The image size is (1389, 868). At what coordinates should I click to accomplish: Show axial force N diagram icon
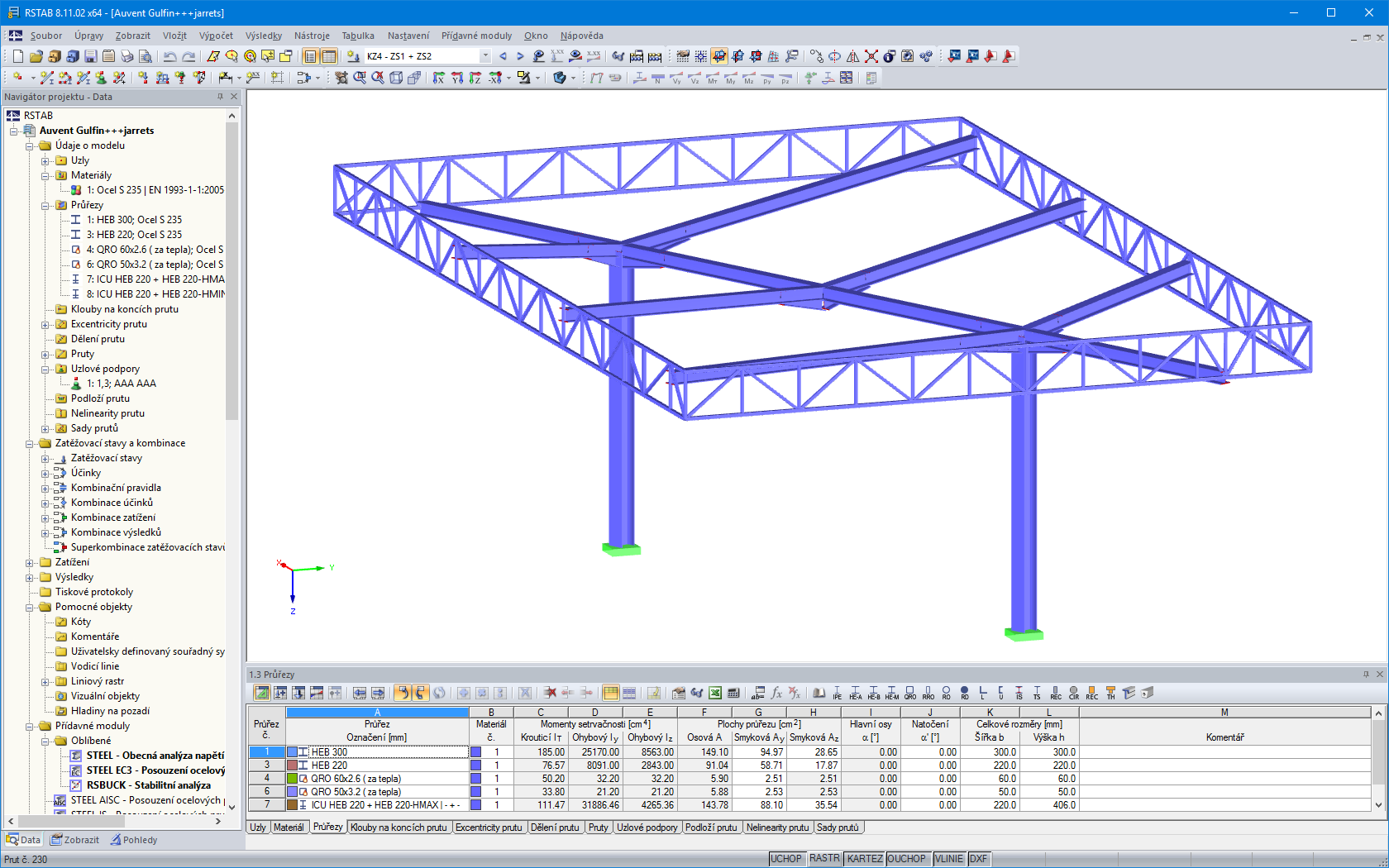tap(658, 78)
